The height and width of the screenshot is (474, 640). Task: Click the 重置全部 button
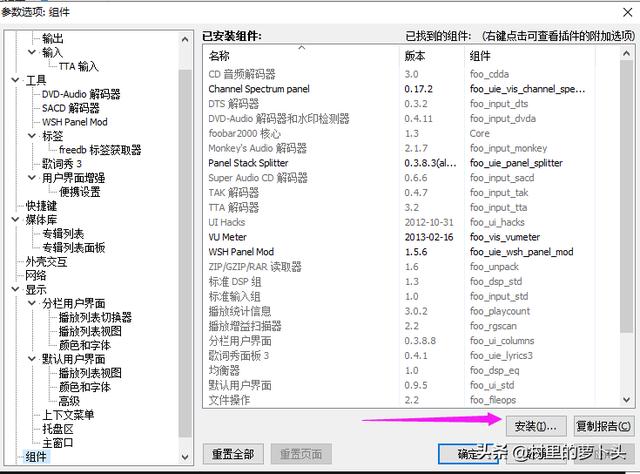(x=233, y=454)
